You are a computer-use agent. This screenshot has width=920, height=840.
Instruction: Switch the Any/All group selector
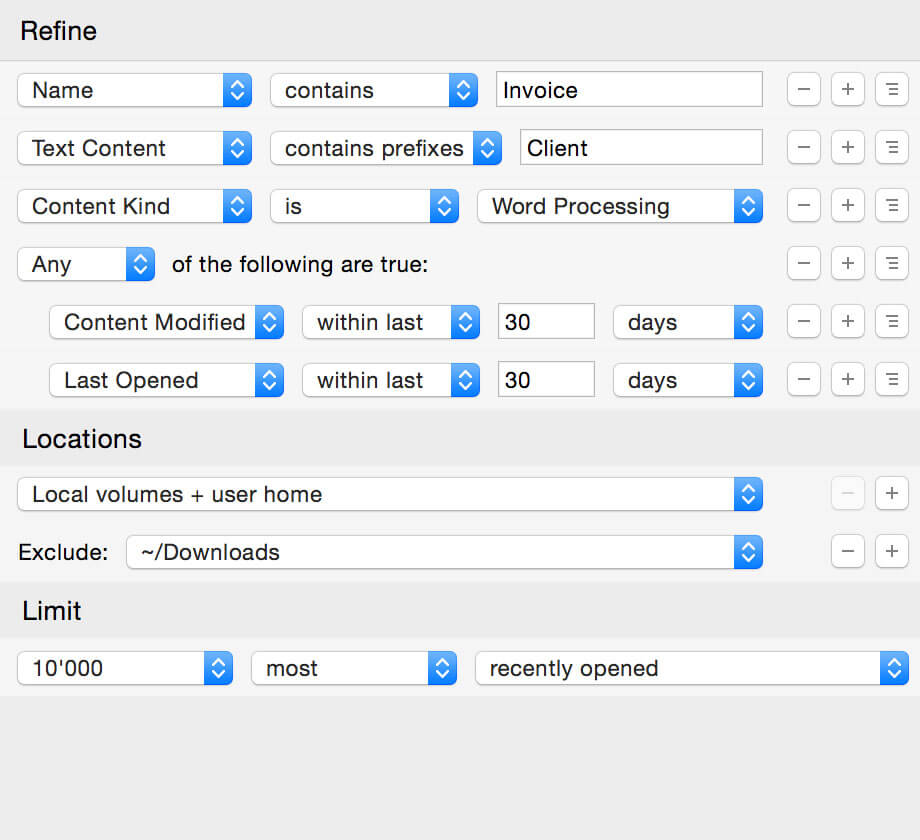(x=86, y=264)
